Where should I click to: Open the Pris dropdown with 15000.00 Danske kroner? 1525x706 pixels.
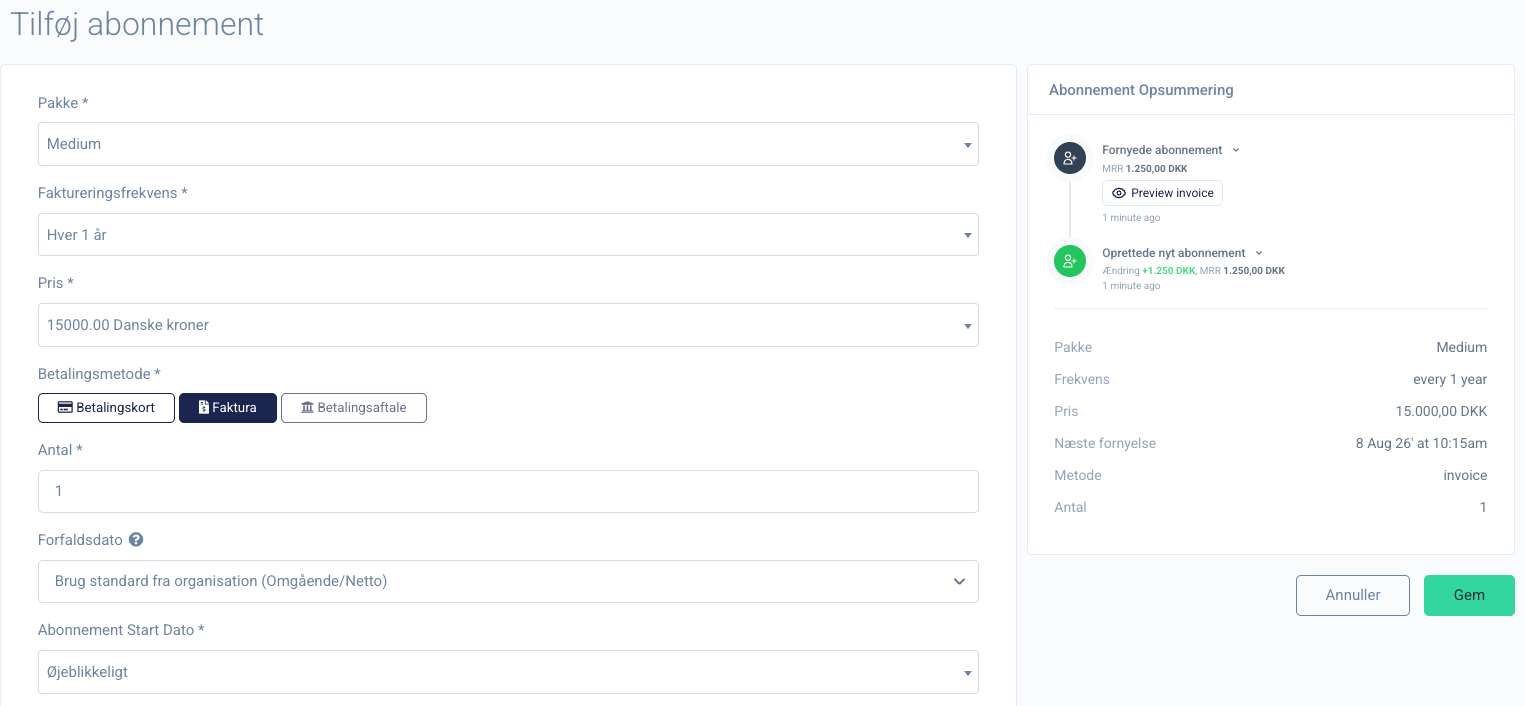(508, 325)
